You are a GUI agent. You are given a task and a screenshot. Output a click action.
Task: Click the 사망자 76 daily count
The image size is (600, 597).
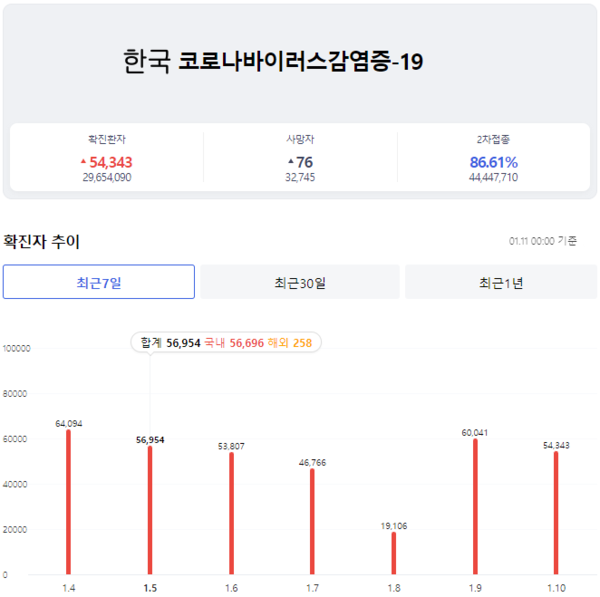(305, 162)
